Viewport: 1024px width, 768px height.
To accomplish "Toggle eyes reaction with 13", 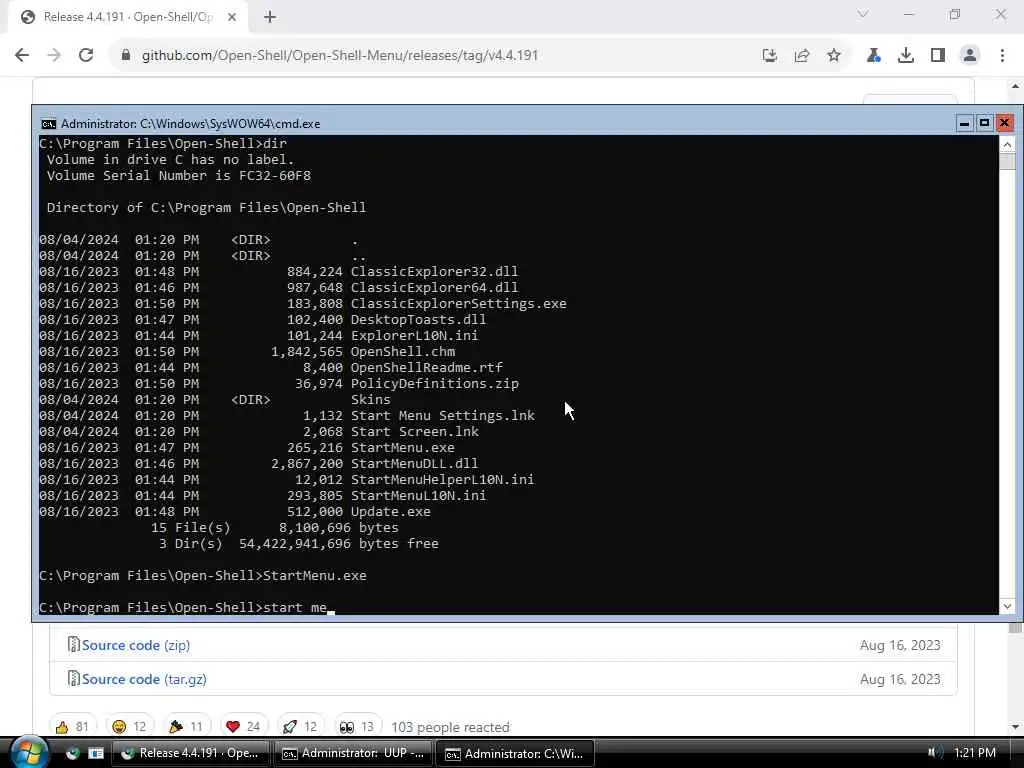I will click(357, 727).
